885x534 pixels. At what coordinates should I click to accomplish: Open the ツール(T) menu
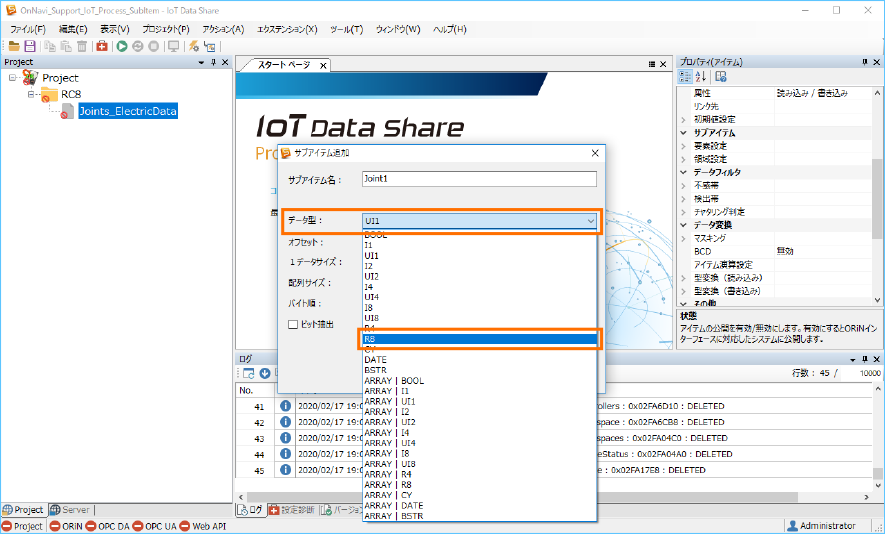click(x=345, y=29)
